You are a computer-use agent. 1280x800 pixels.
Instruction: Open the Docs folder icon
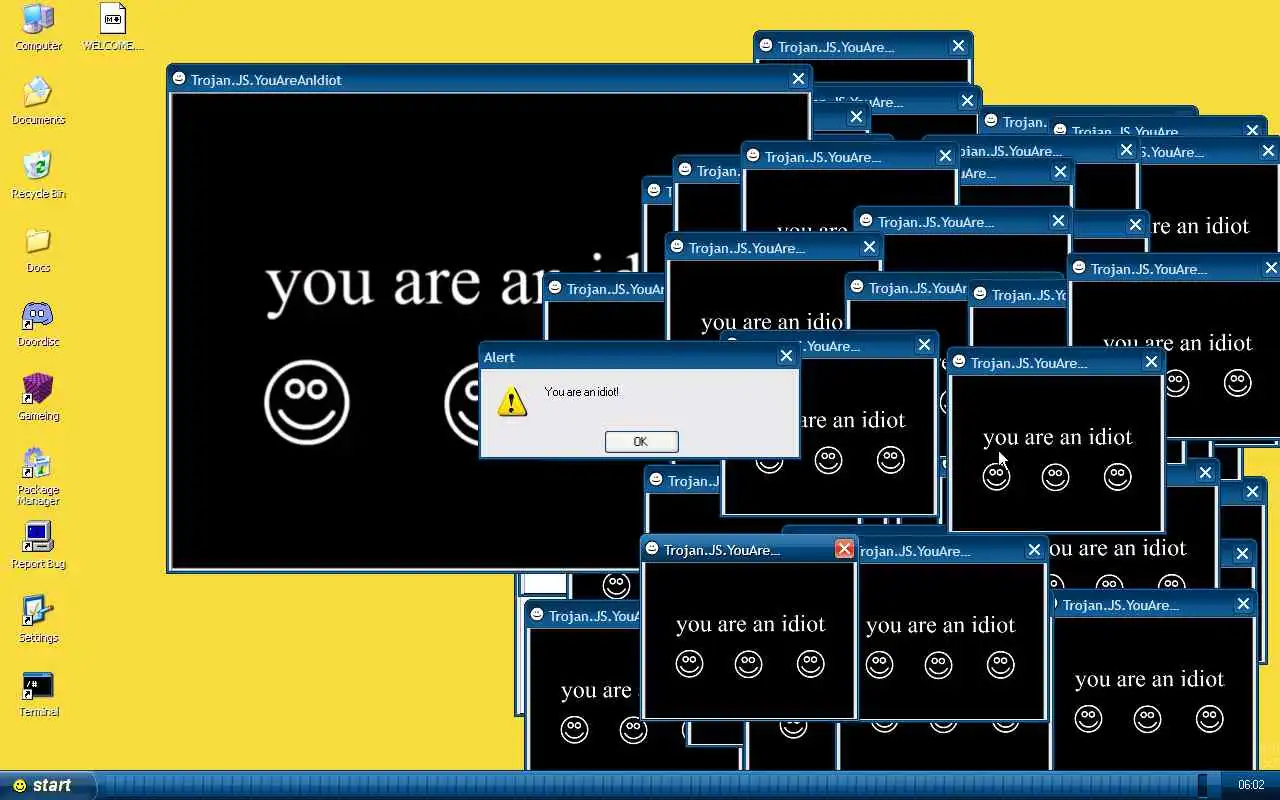pos(38,249)
